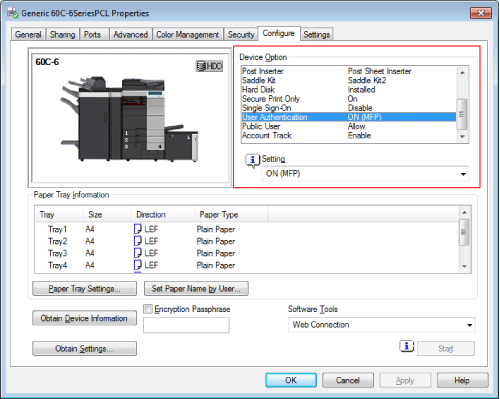
Task: Select User Authentication option row
Action: 349,117
